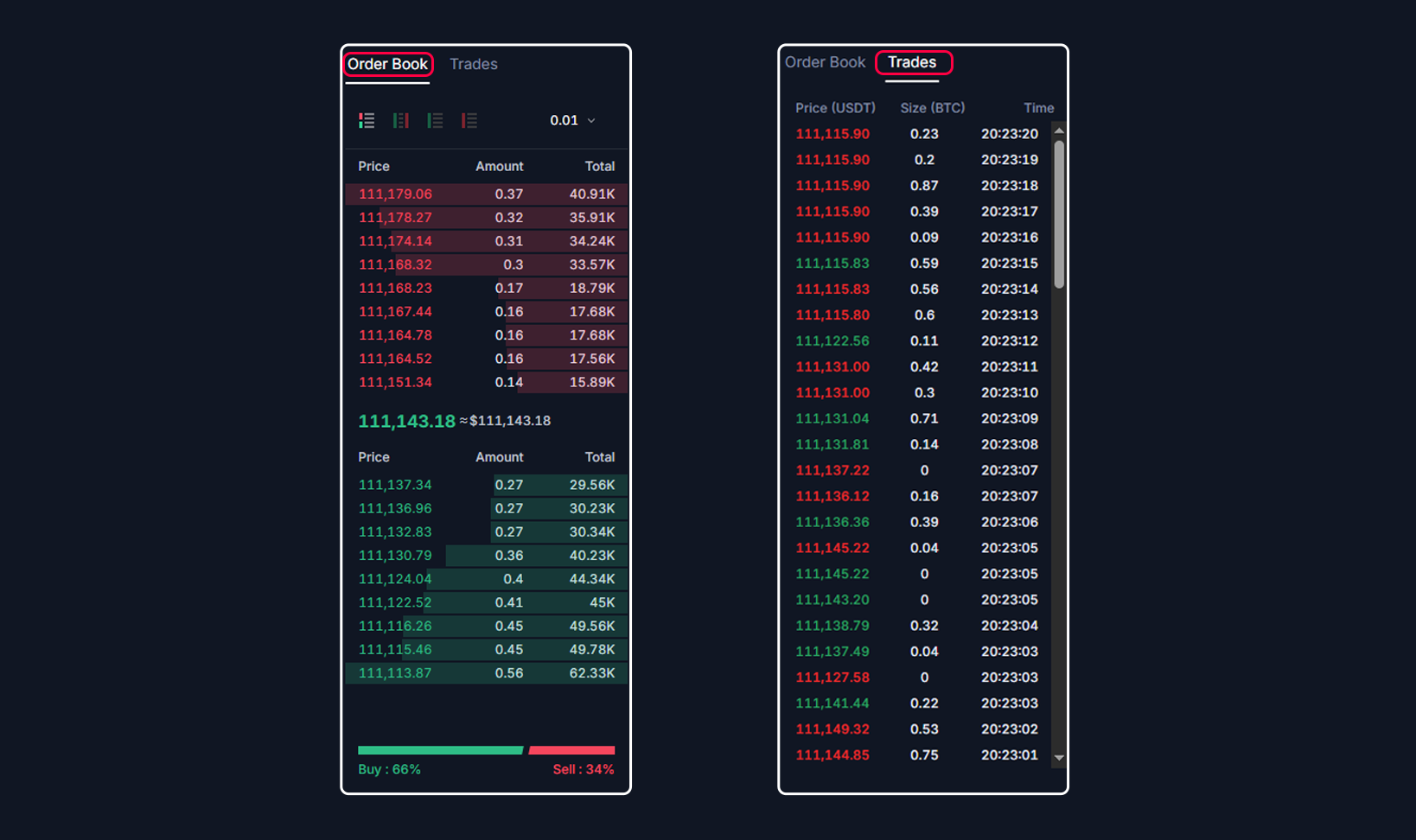Switch to side-by-side order book layout icon

click(x=401, y=120)
